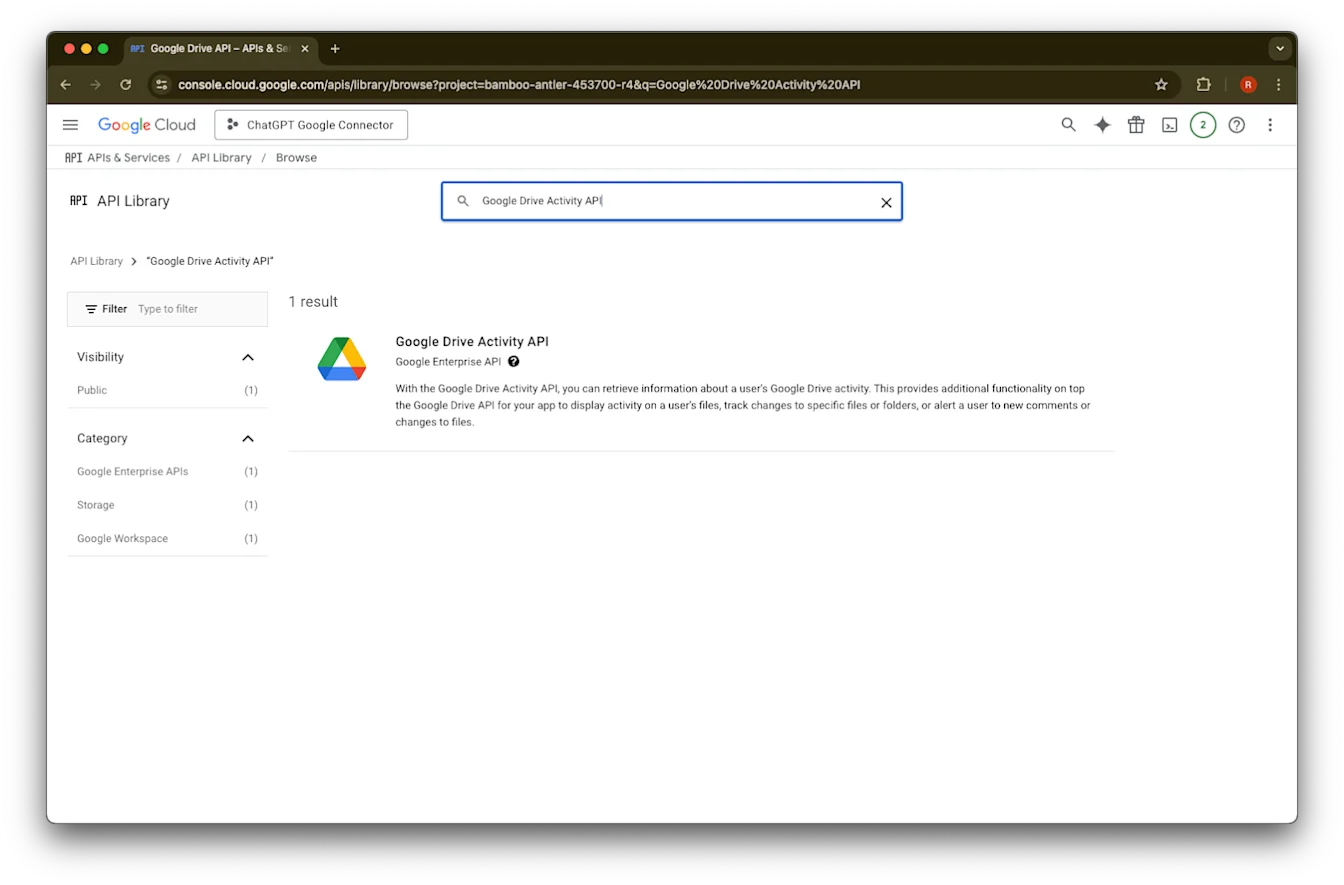The image size is (1344, 885).
Task: Click the browser forward arrow
Action: (x=96, y=85)
